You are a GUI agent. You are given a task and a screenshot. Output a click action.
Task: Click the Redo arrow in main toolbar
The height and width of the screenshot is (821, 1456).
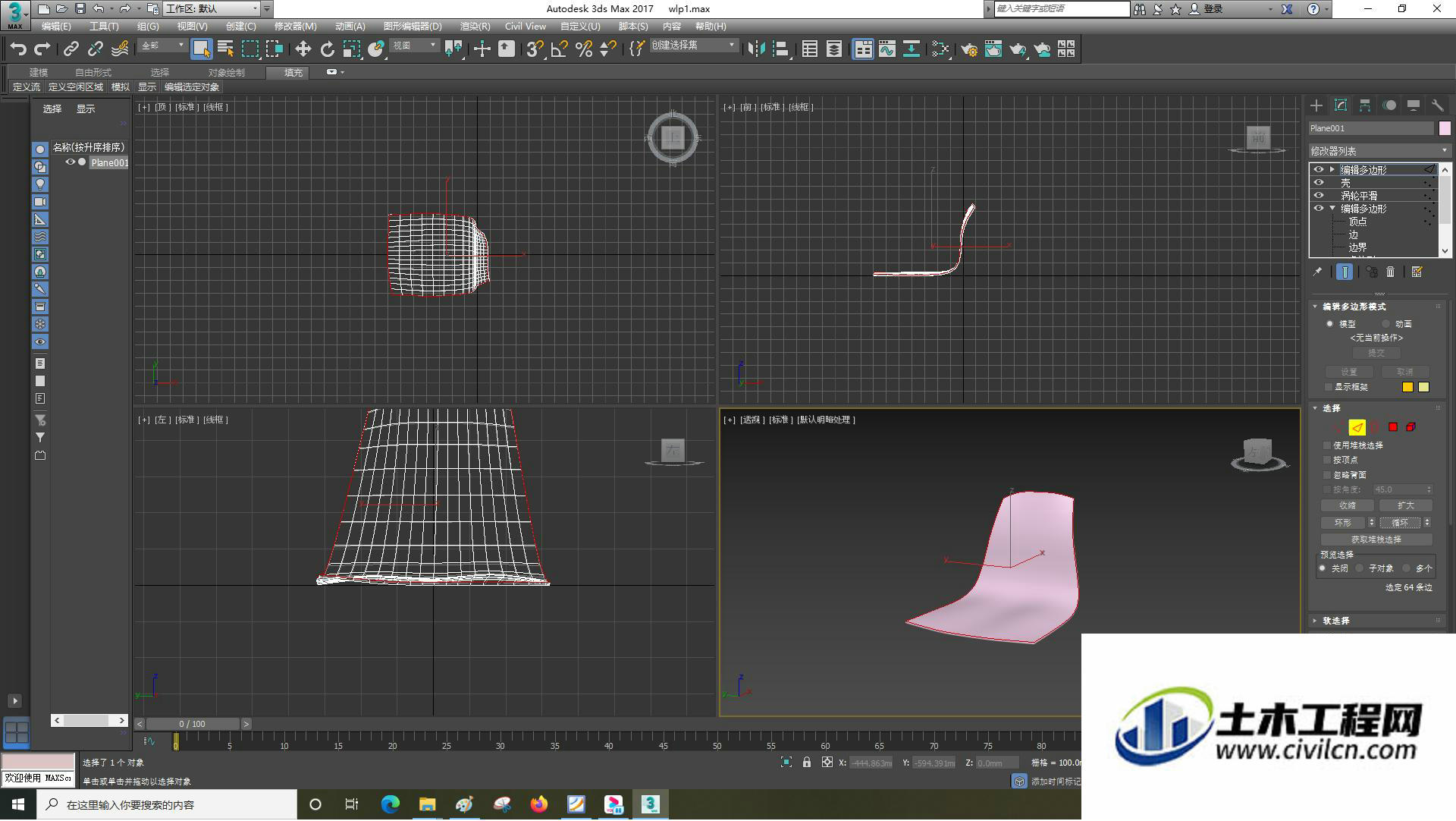click(42, 49)
